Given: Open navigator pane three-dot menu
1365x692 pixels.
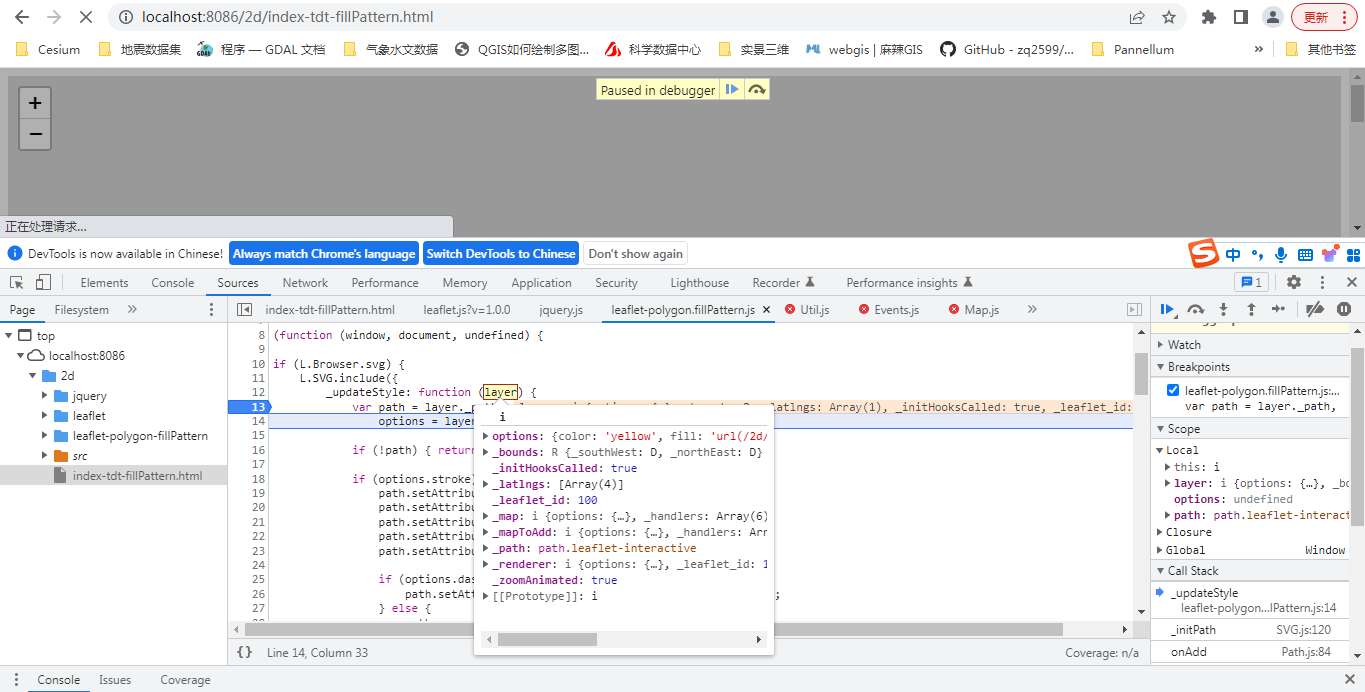Looking at the screenshot, I should [x=211, y=310].
